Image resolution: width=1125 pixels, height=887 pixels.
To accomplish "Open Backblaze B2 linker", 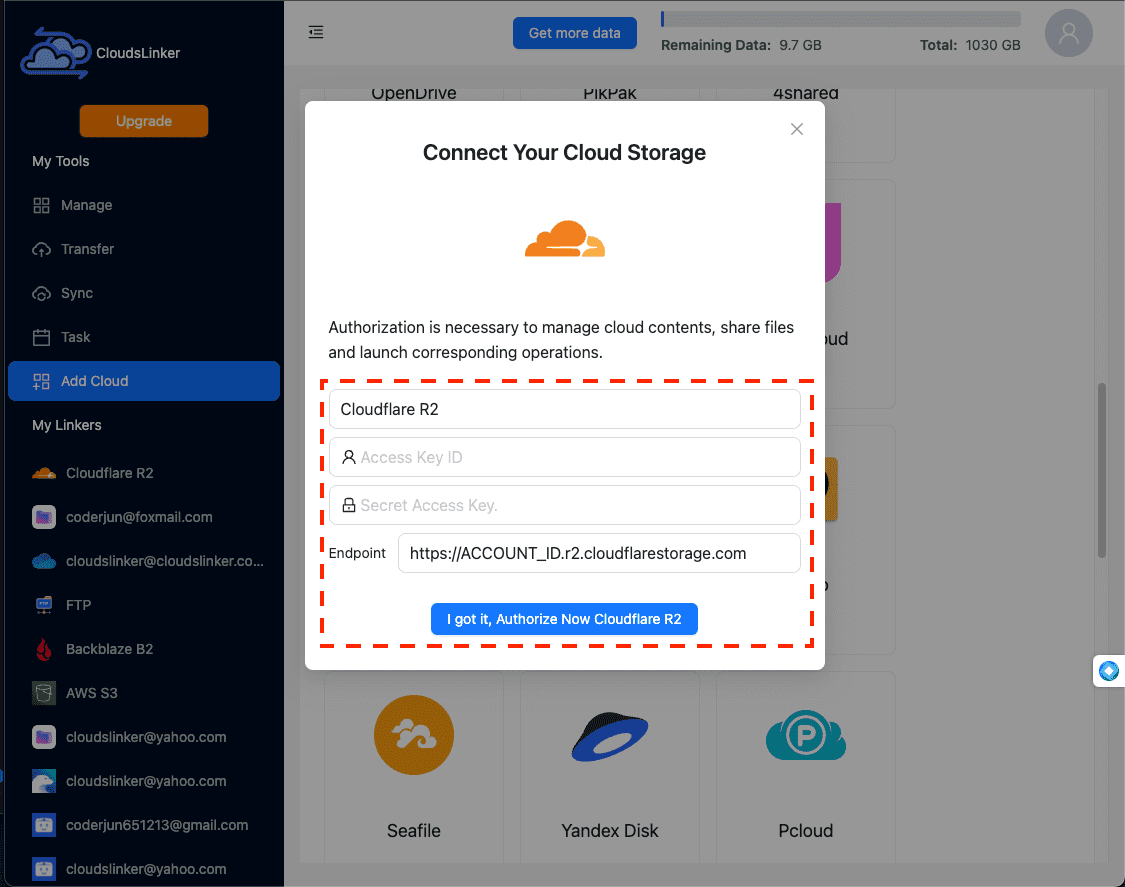I will tap(143, 649).
